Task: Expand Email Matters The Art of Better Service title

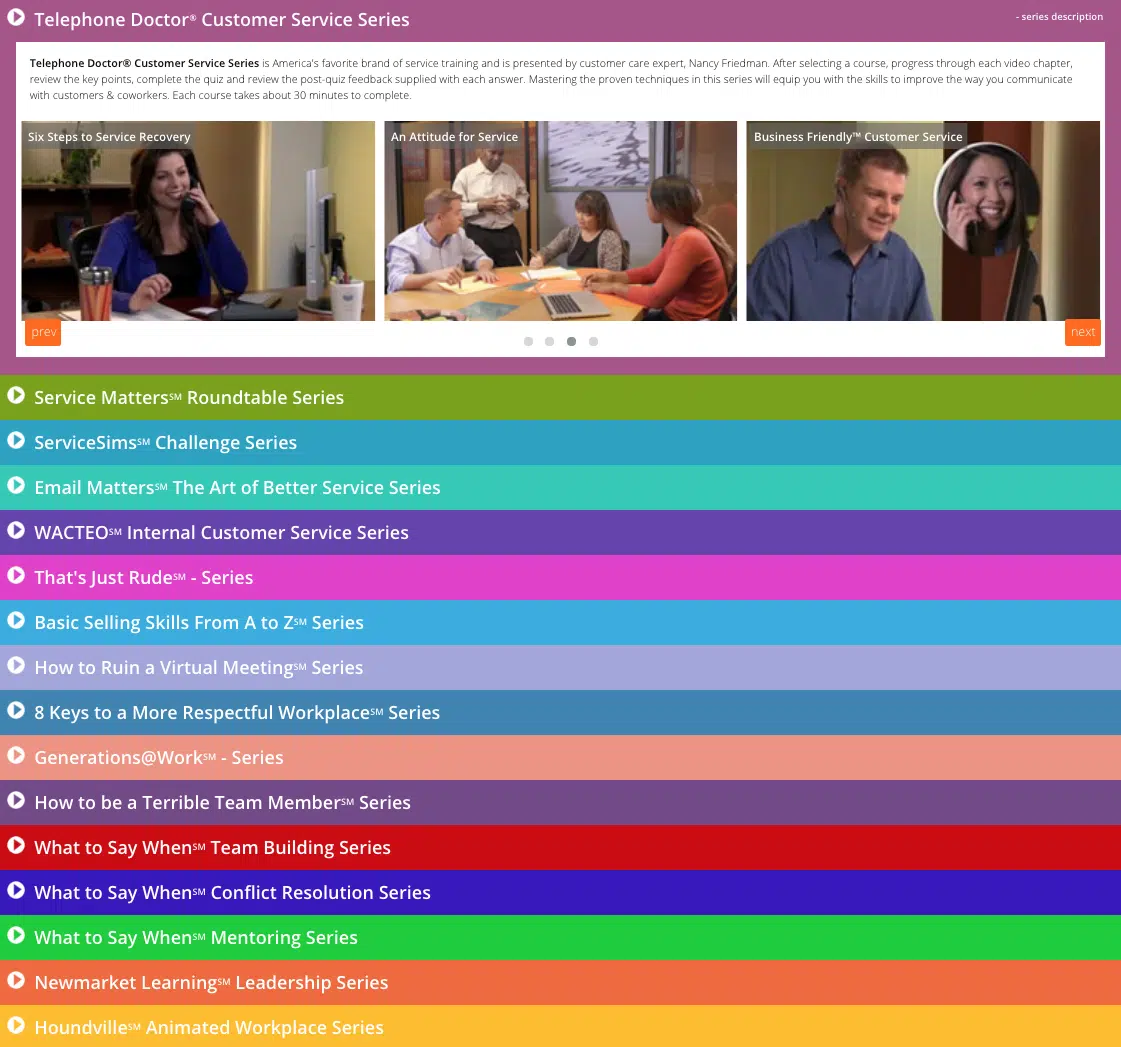Action: tap(237, 488)
